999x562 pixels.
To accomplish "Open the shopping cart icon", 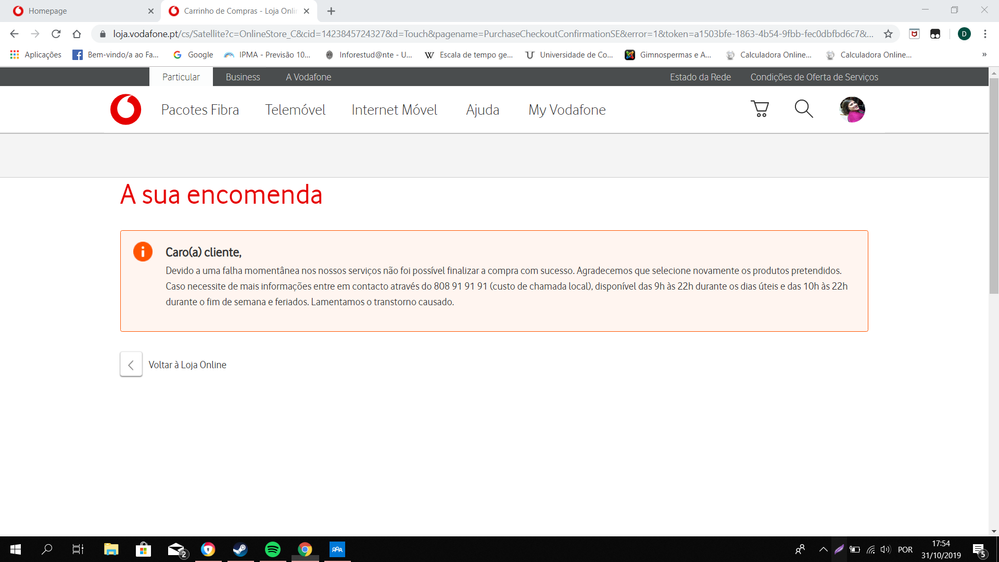I will pos(760,109).
